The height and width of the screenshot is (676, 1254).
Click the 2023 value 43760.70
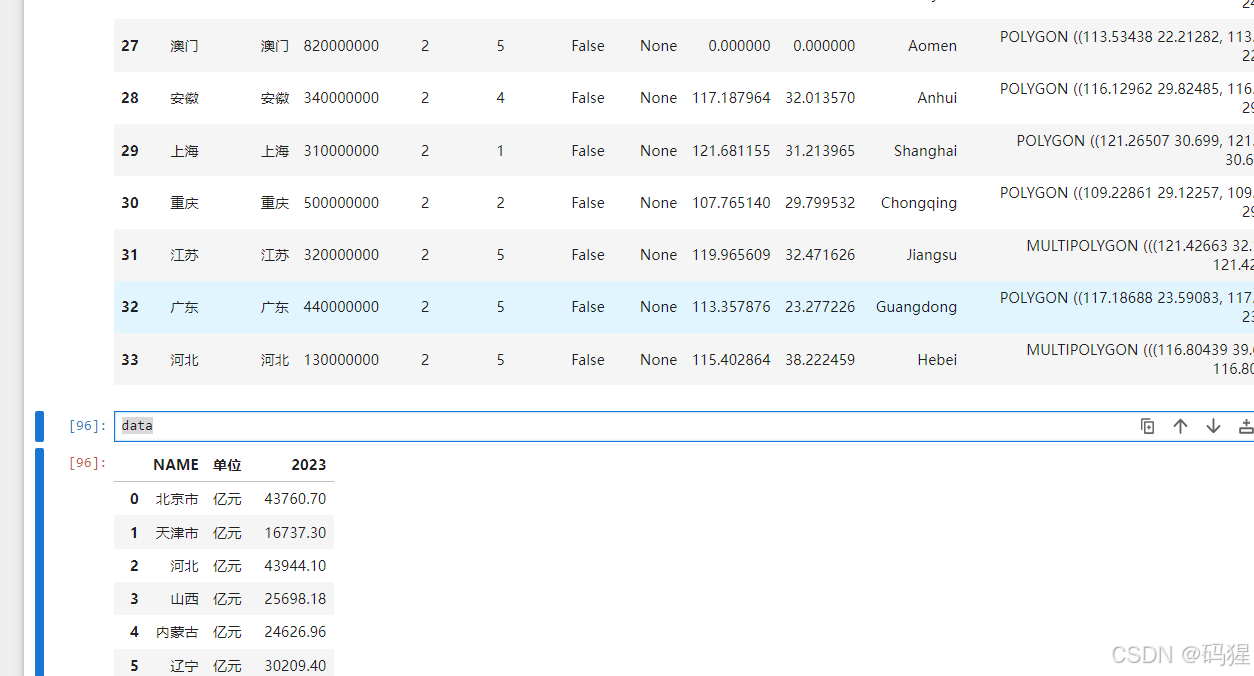click(295, 499)
